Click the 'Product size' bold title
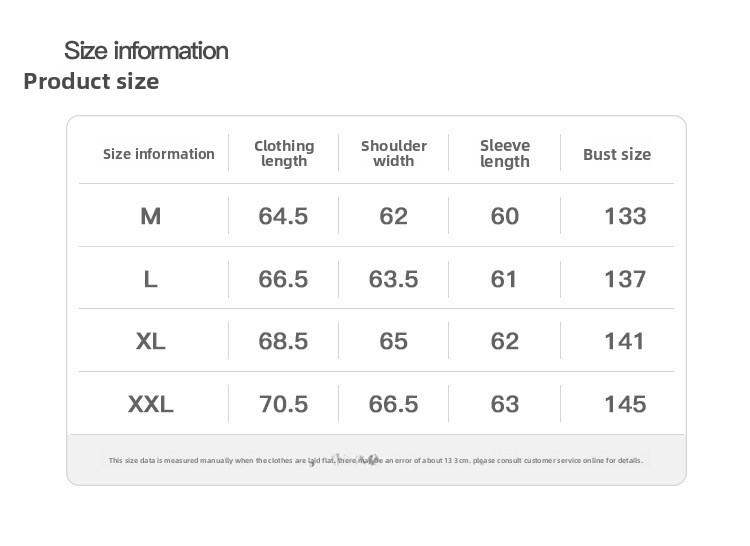750x546 pixels. pyautogui.click(x=91, y=81)
